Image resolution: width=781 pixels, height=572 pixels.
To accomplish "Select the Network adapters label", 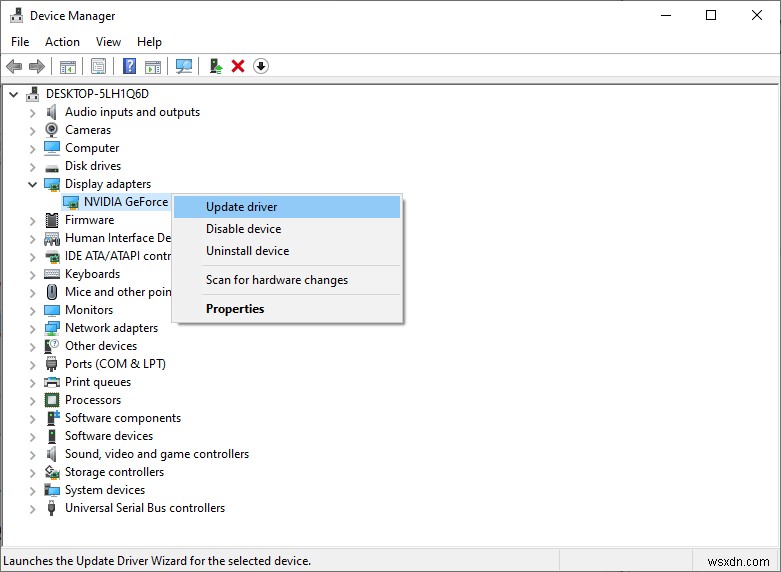I will 111,328.
